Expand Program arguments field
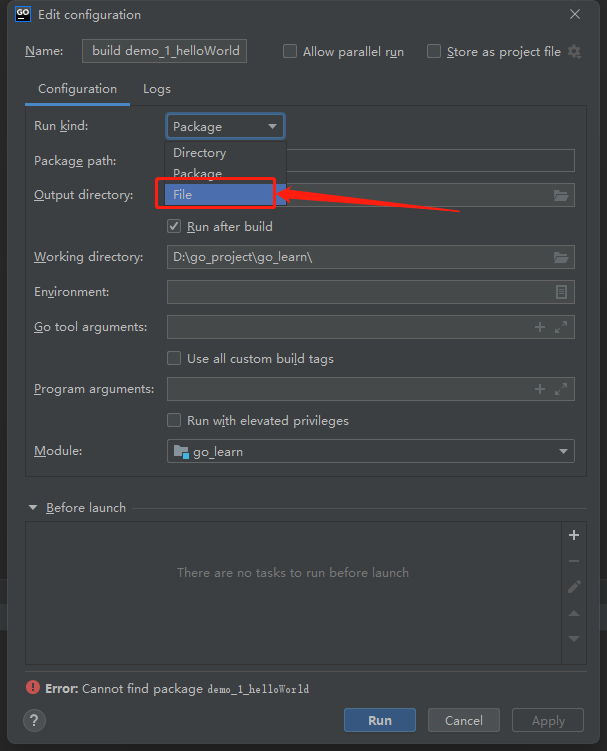The height and width of the screenshot is (751, 607). [x=561, y=389]
